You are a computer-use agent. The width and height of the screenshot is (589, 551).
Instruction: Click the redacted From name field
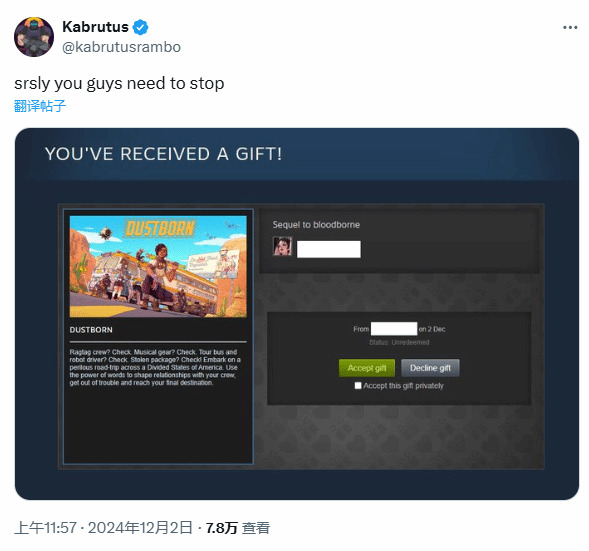pos(394,329)
